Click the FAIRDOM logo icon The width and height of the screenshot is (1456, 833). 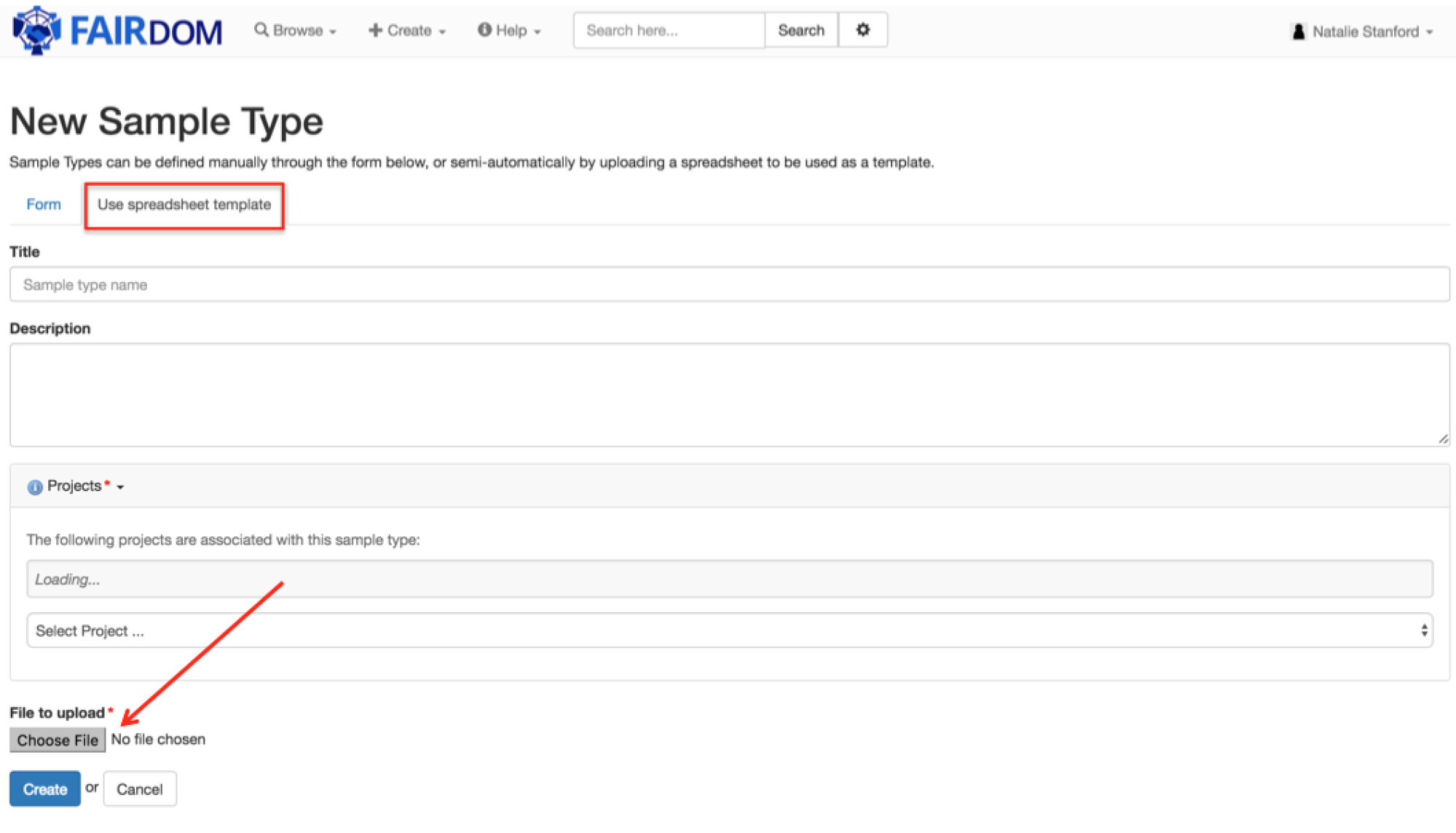point(36,31)
